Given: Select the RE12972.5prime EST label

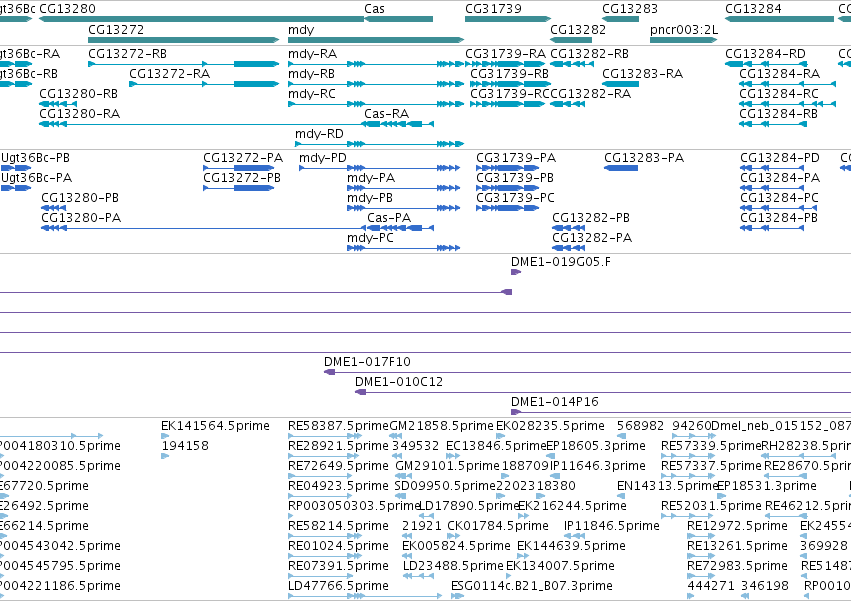Looking at the screenshot, I should point(738,527).
